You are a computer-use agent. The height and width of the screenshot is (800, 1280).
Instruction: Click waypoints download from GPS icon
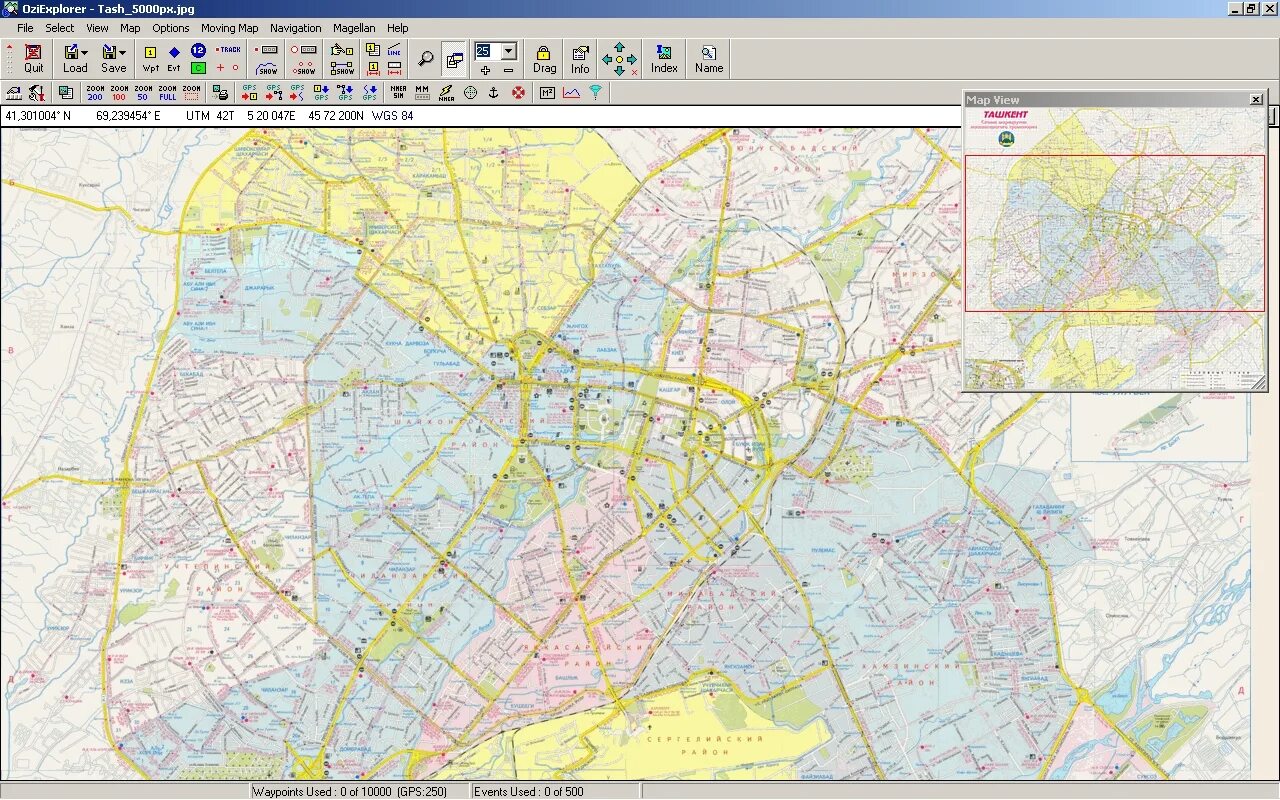click(x=321, y=93)
